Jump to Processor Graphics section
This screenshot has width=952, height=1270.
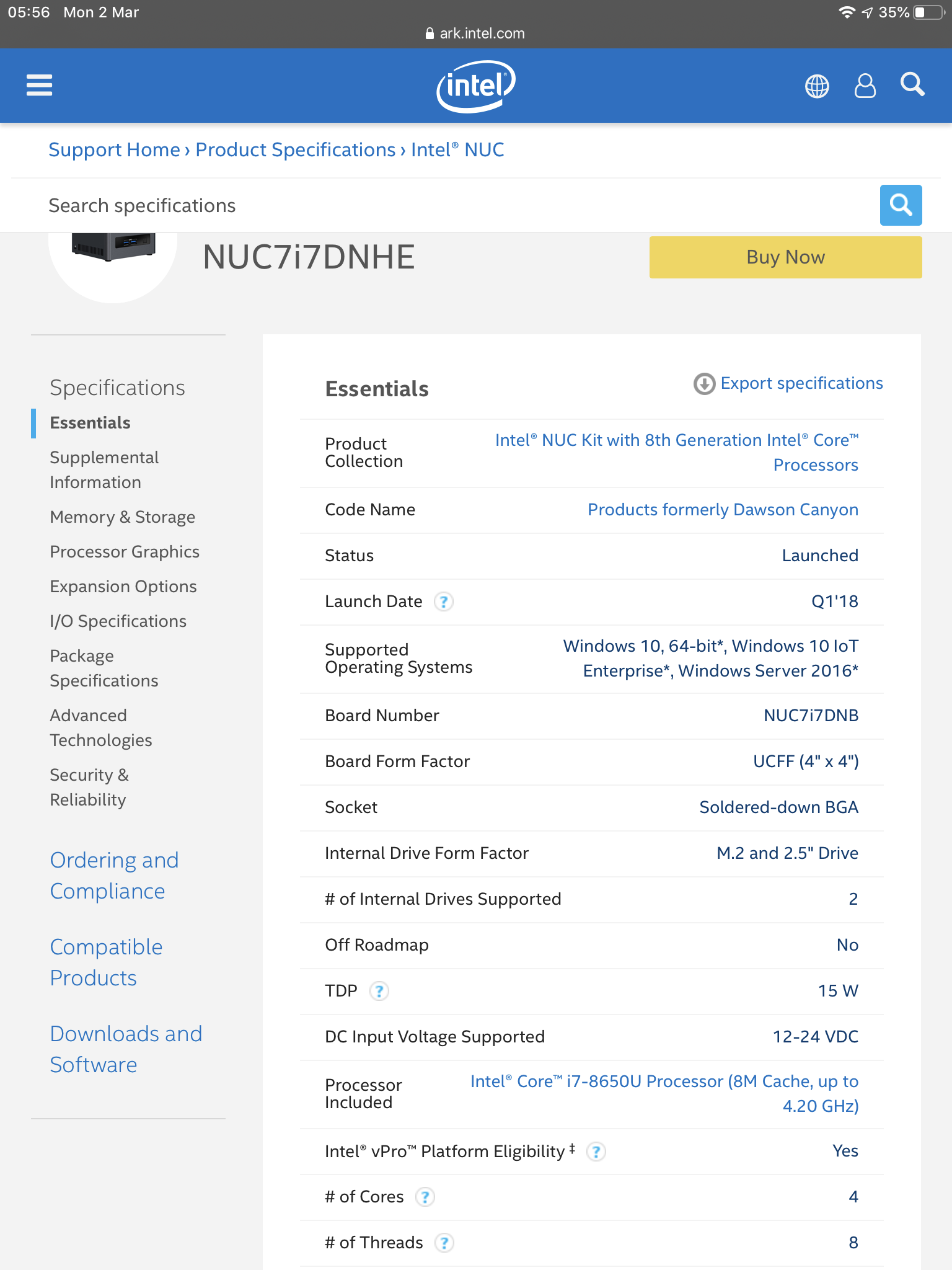pos(125,551)
